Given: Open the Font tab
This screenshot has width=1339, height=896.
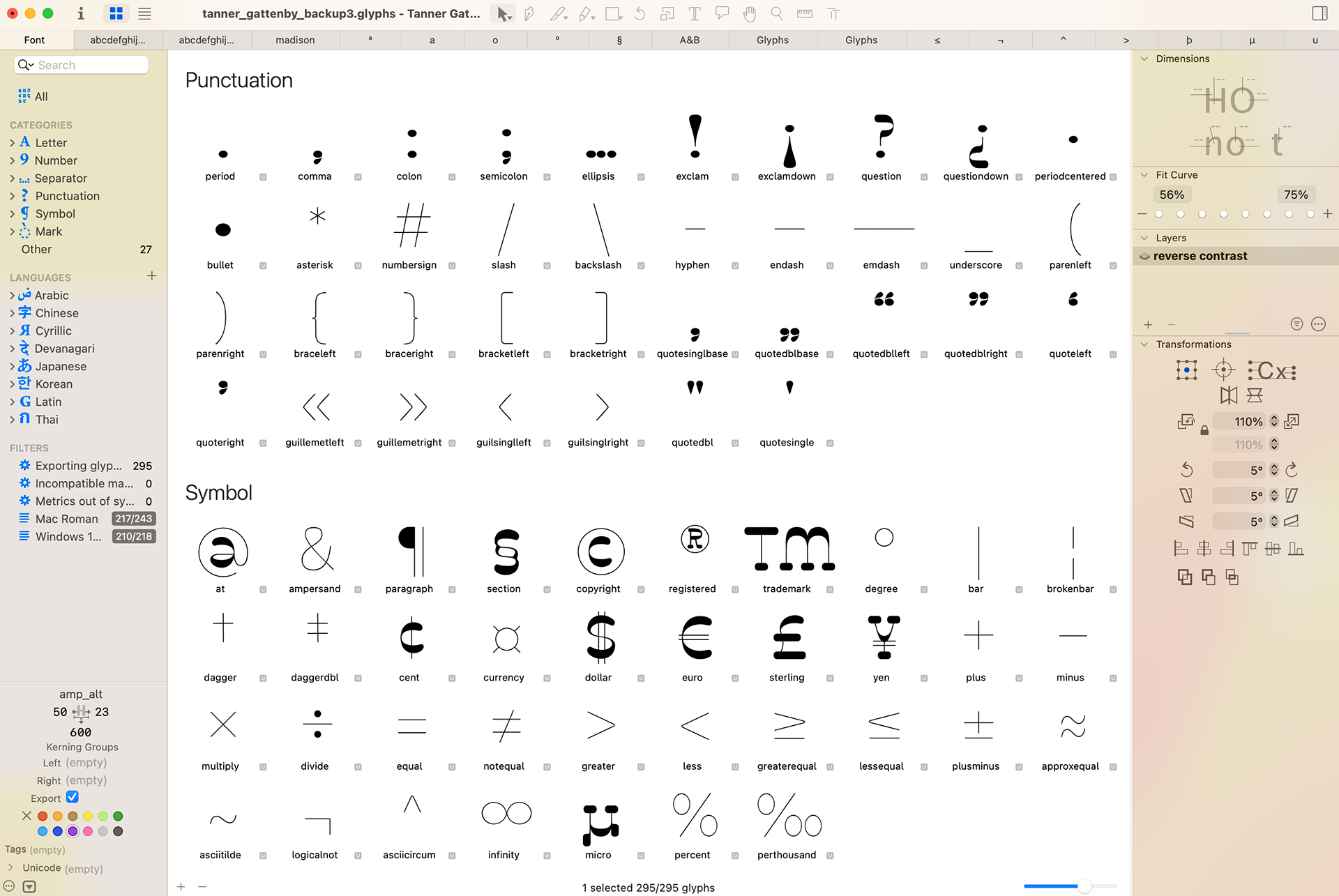Looking at the screenshot, I should (34, 40).
